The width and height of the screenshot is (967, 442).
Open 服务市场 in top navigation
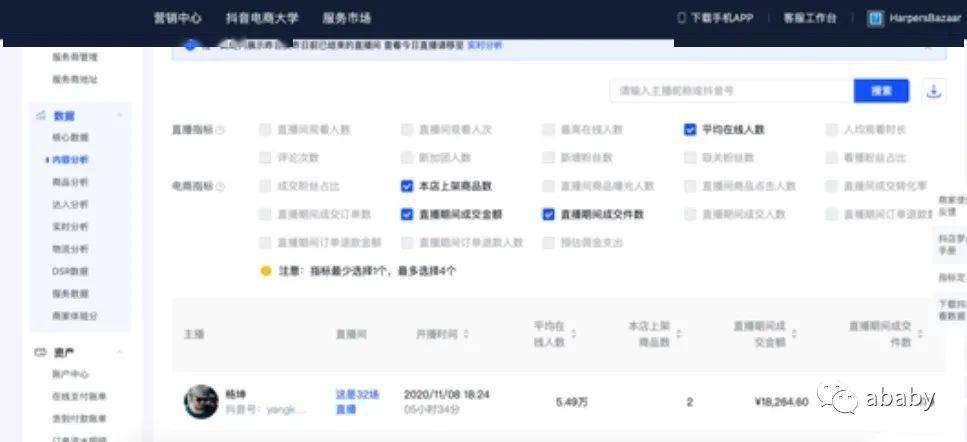[347, 18]
